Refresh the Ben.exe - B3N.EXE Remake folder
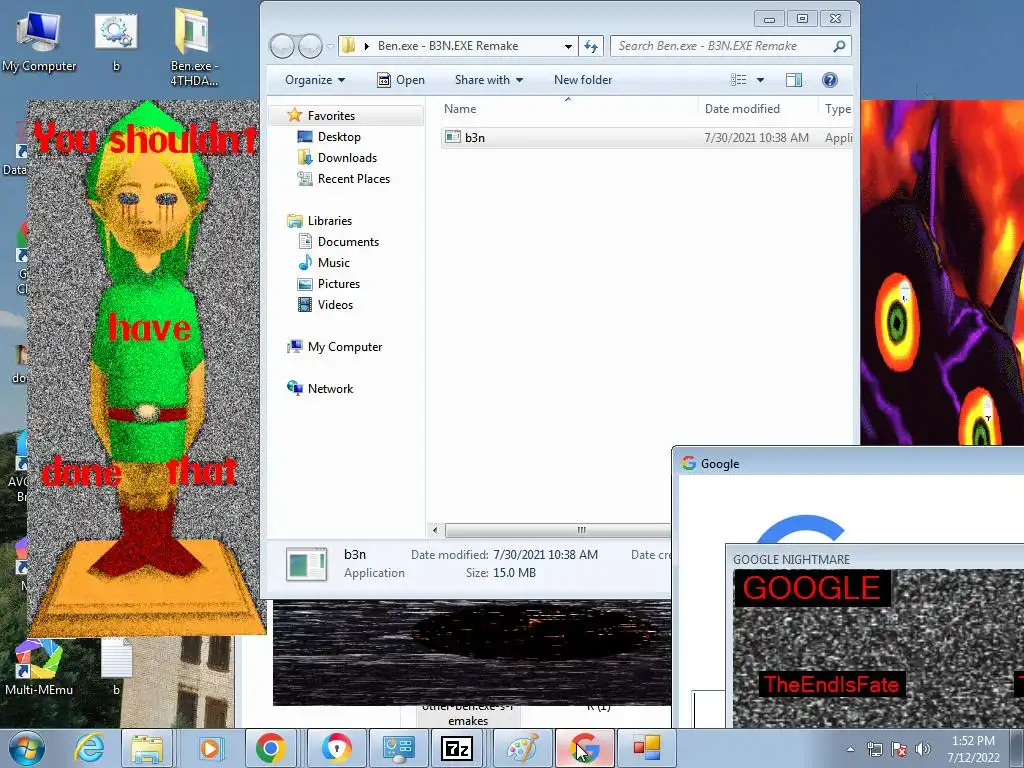Screen dimensions: 1024x768 pyautogui.click(x=590, y=46)
